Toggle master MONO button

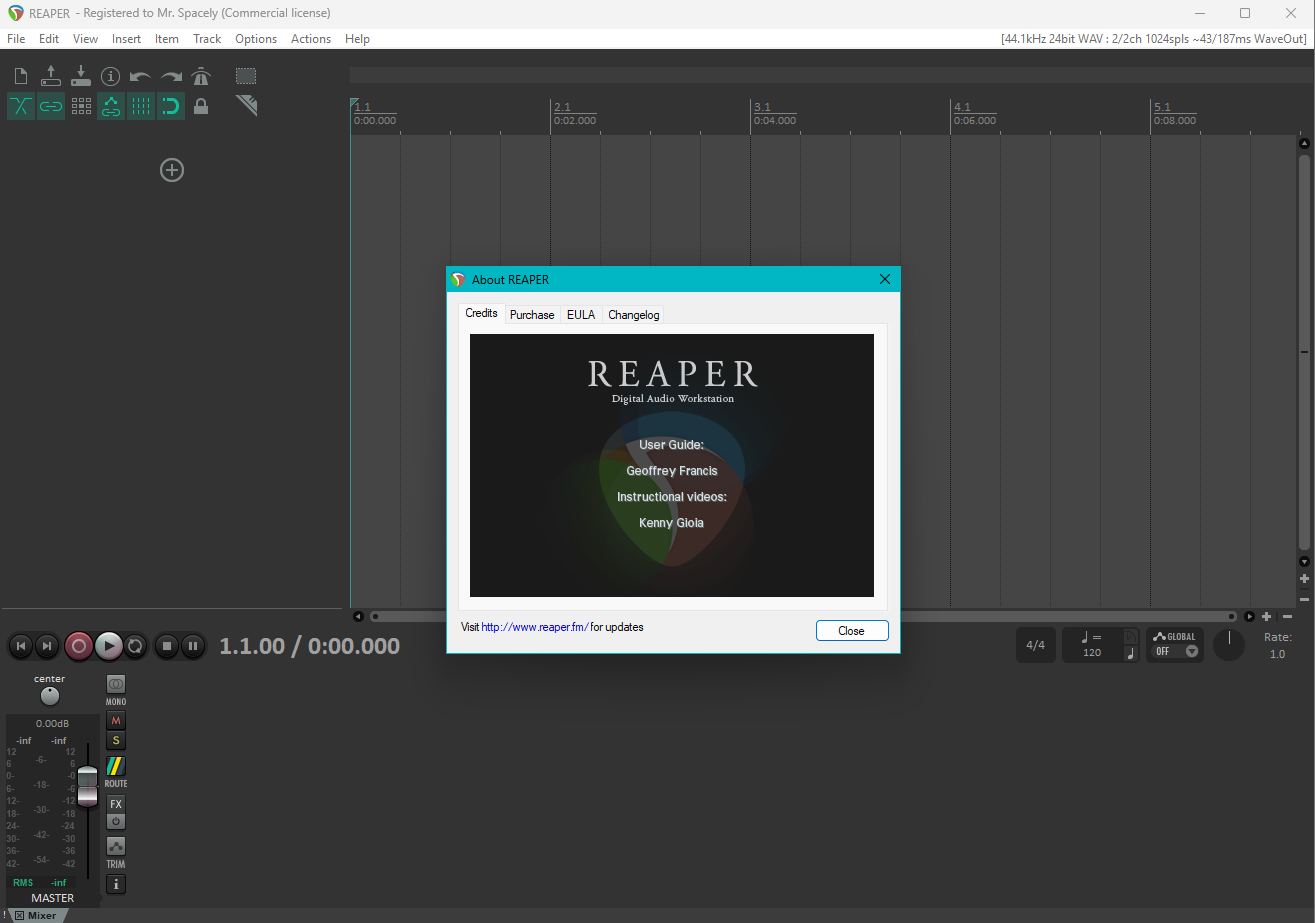(116, 684)
